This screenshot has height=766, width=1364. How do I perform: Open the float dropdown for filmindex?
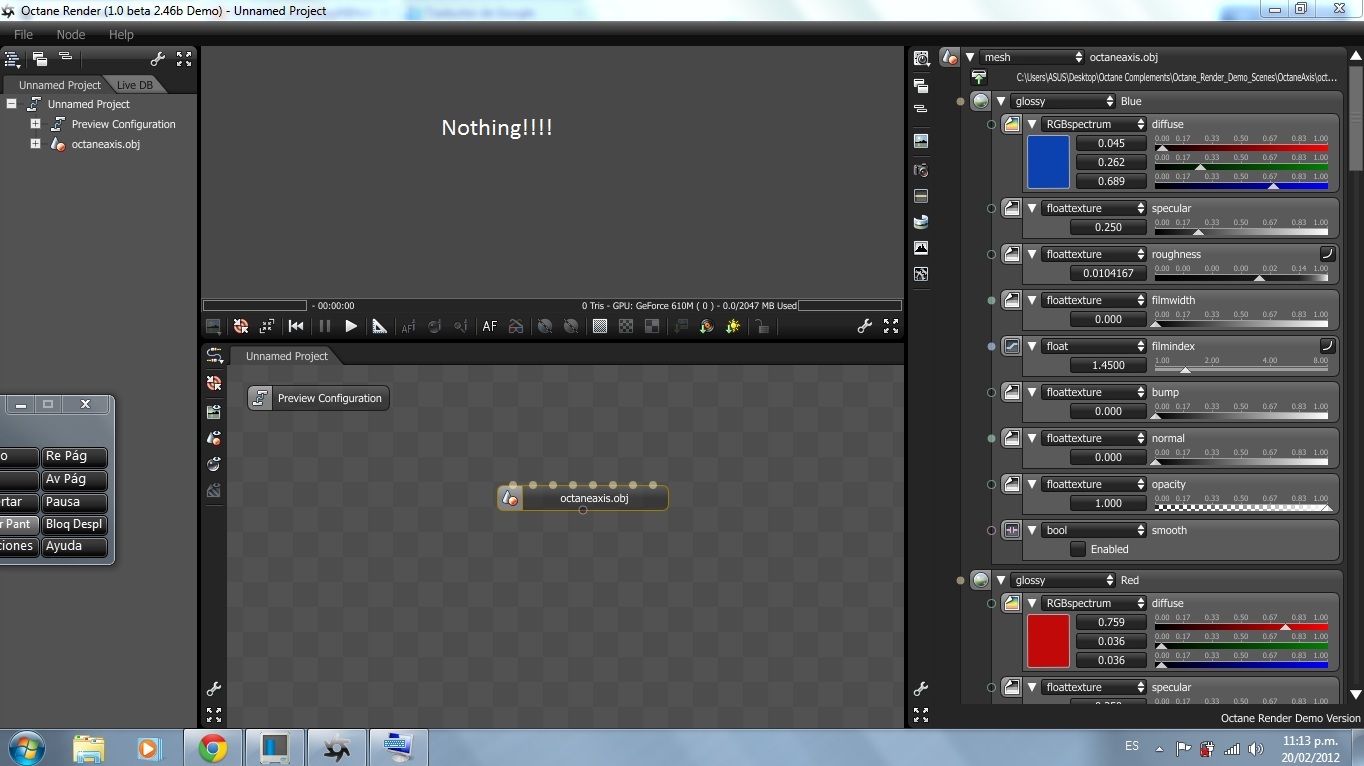pyautogui.click(x=1094, y=346)
